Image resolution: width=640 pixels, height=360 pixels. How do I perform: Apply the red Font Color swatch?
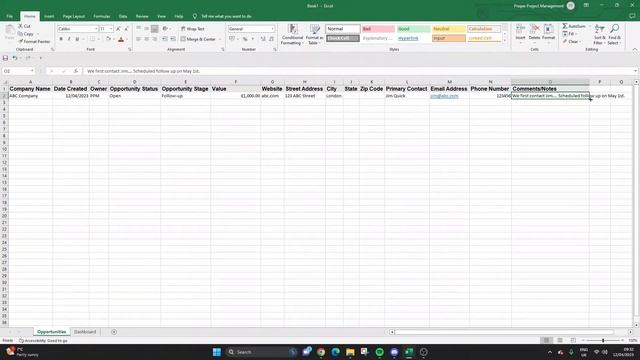tap(121, 39)
